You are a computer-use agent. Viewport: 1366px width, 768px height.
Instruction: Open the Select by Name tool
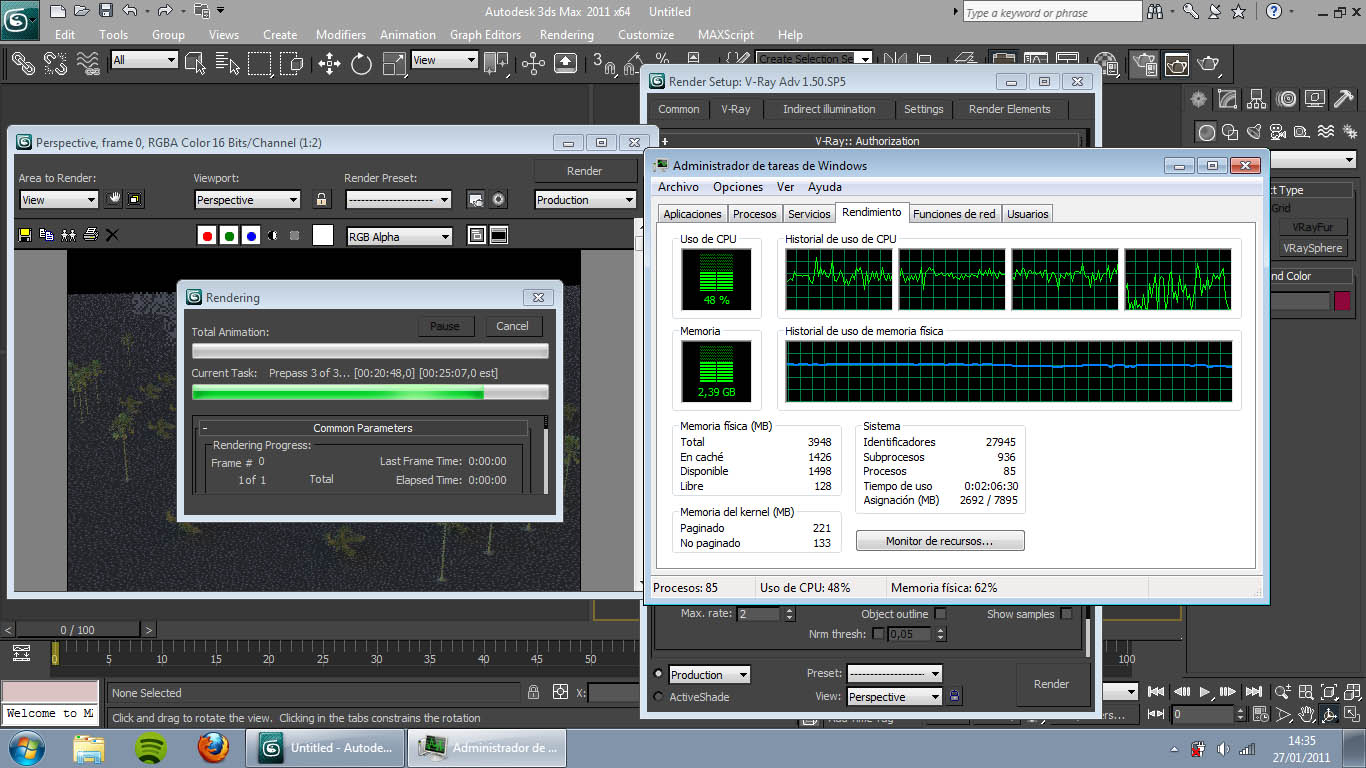(228, 64)
